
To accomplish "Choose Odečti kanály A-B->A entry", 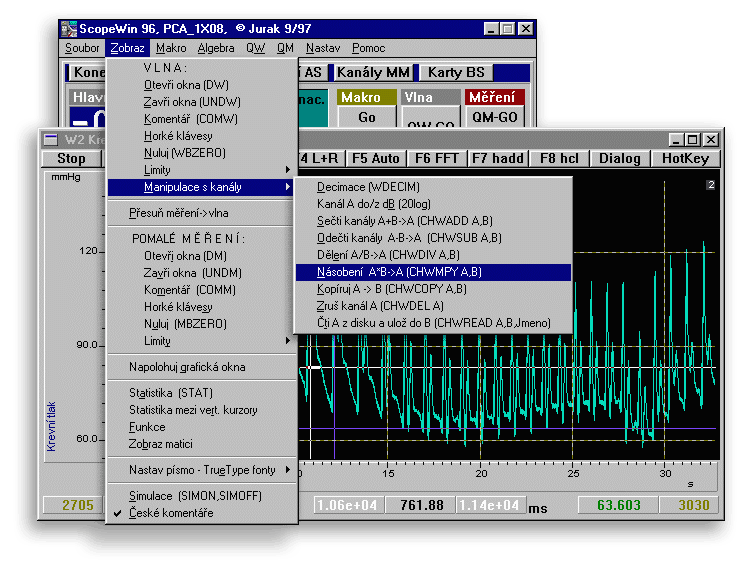I will [433, 238].
